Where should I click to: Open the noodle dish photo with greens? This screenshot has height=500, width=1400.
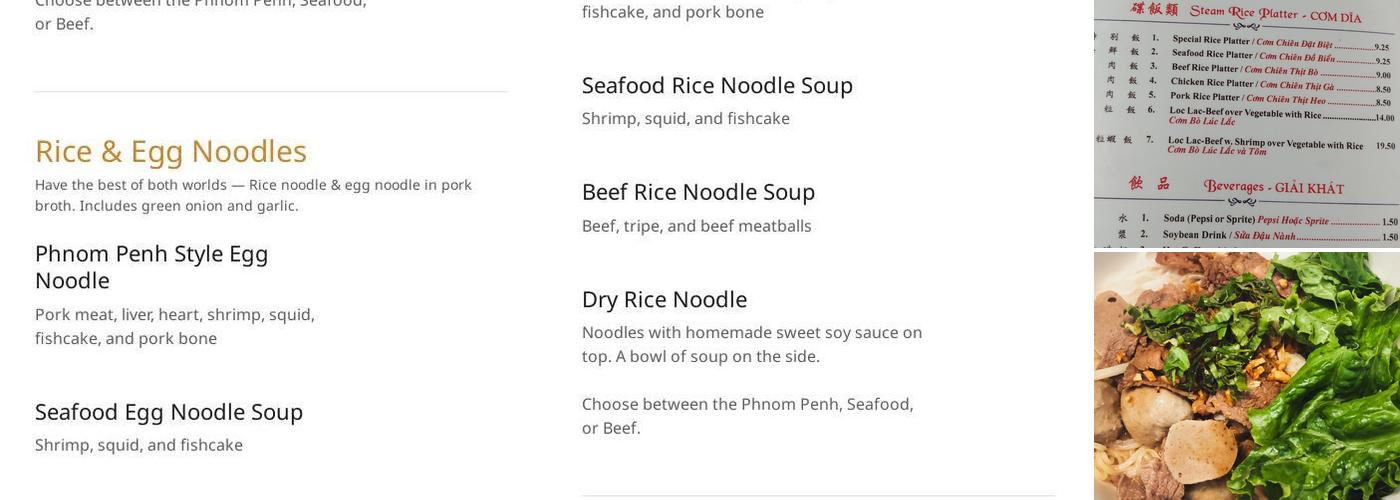1246,376
